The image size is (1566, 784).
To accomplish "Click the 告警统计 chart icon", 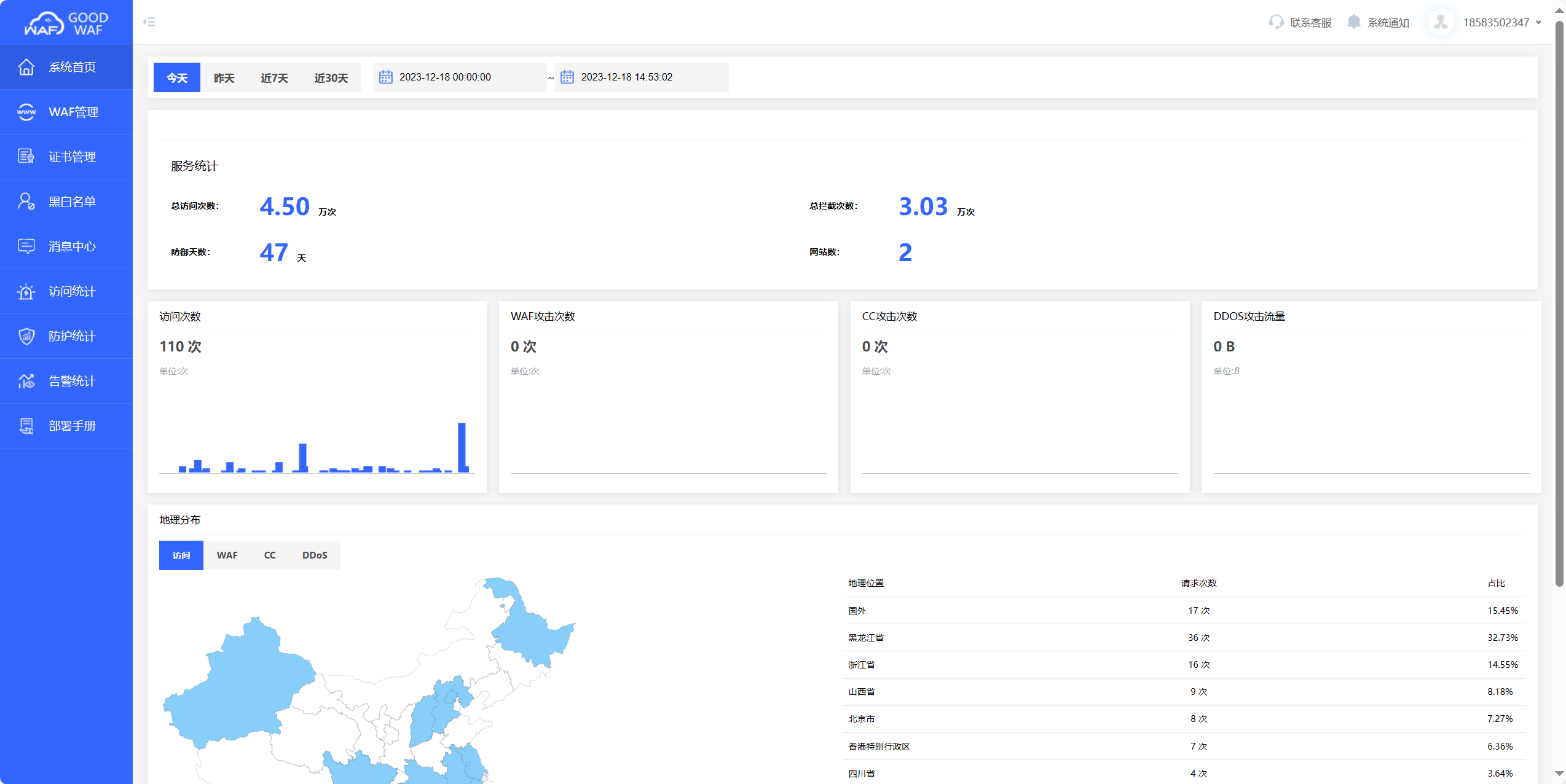I will 26,381.
